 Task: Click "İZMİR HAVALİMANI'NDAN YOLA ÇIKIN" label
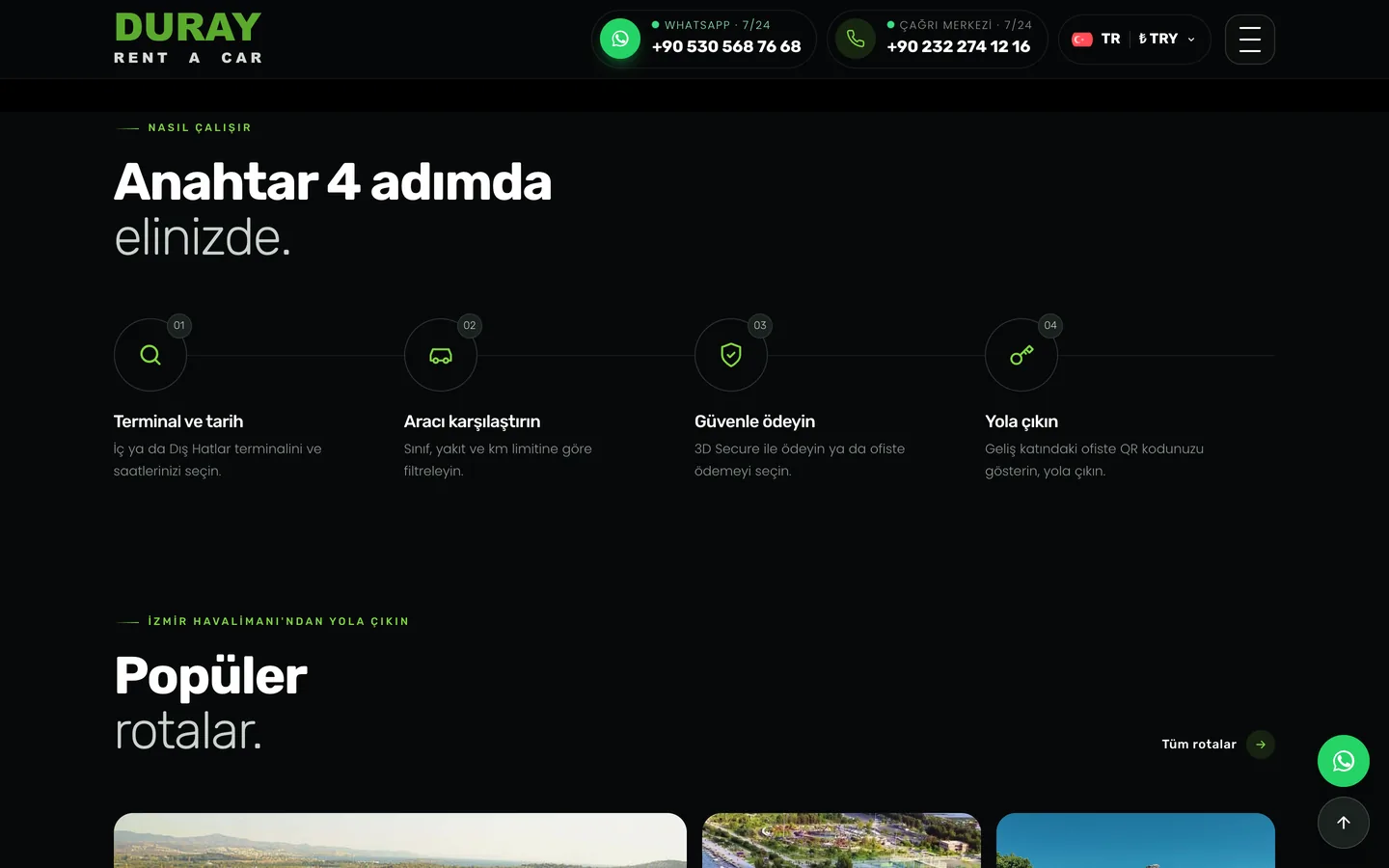279,621
